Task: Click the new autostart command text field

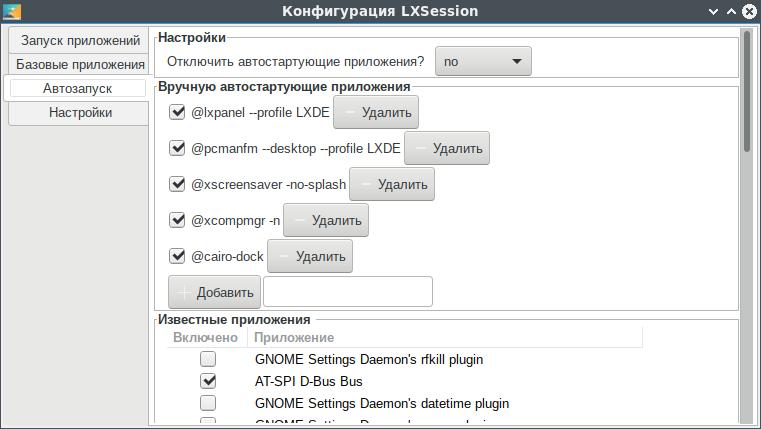Action: 347,292
